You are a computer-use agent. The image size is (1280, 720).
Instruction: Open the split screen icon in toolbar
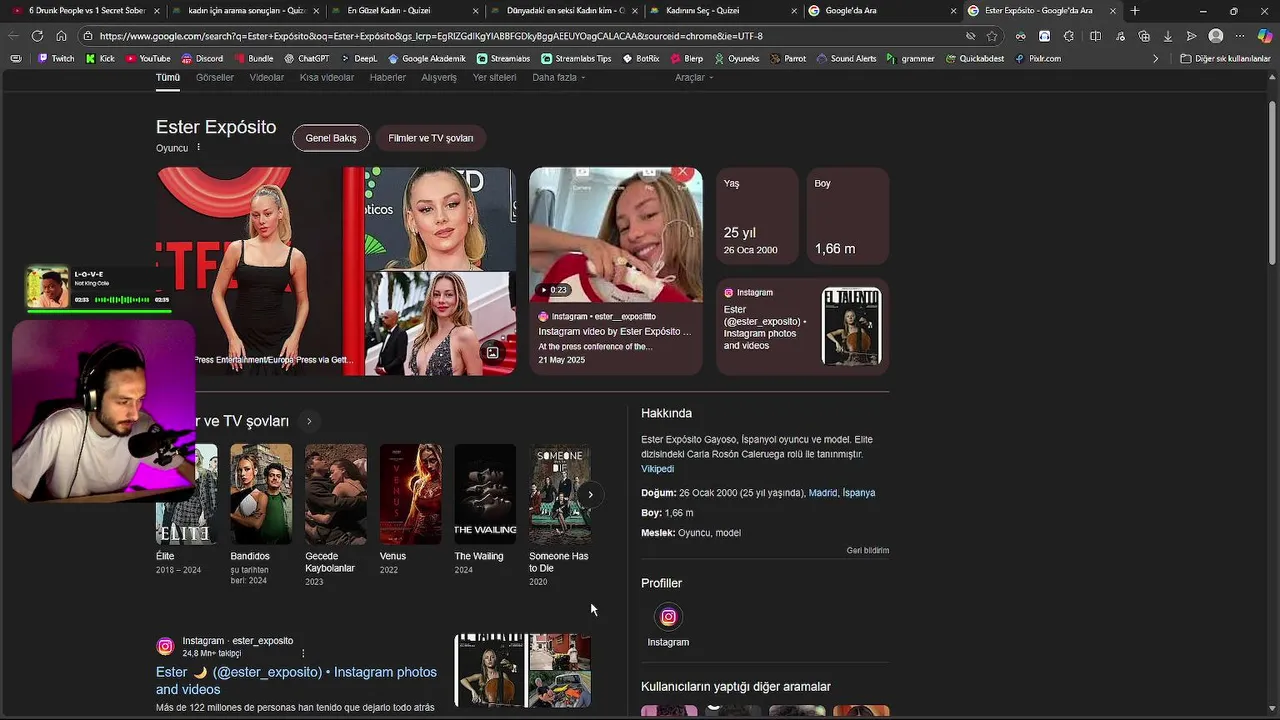[1095, 36]
